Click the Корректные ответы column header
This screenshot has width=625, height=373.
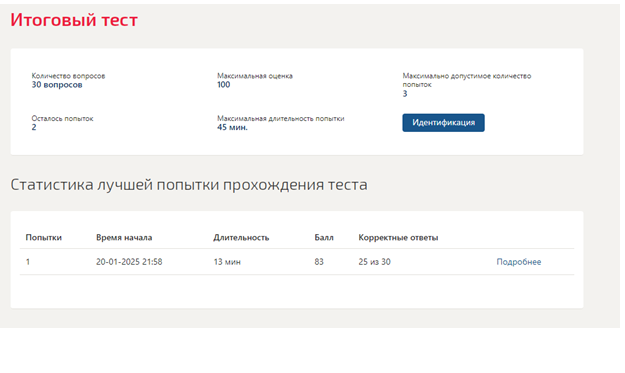coord(398,238)
